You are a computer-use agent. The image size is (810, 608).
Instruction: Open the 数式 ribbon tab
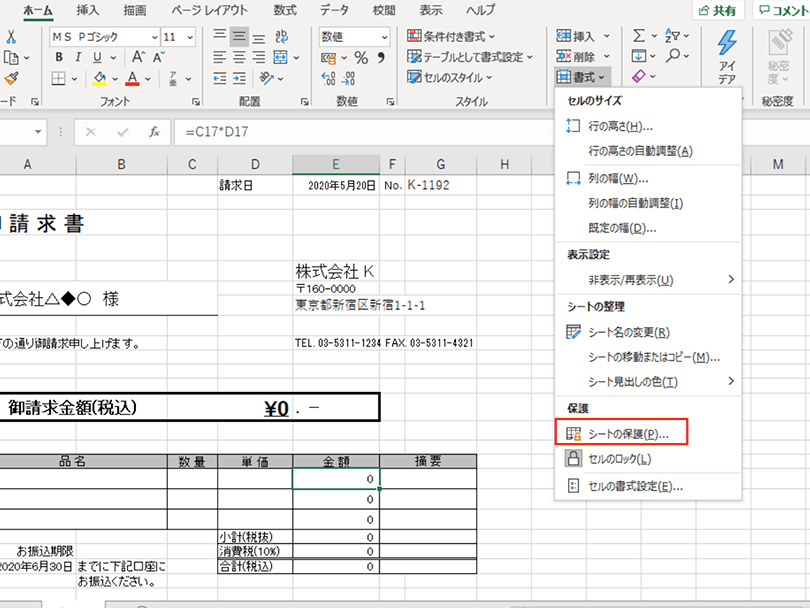(x=285, y=10)
